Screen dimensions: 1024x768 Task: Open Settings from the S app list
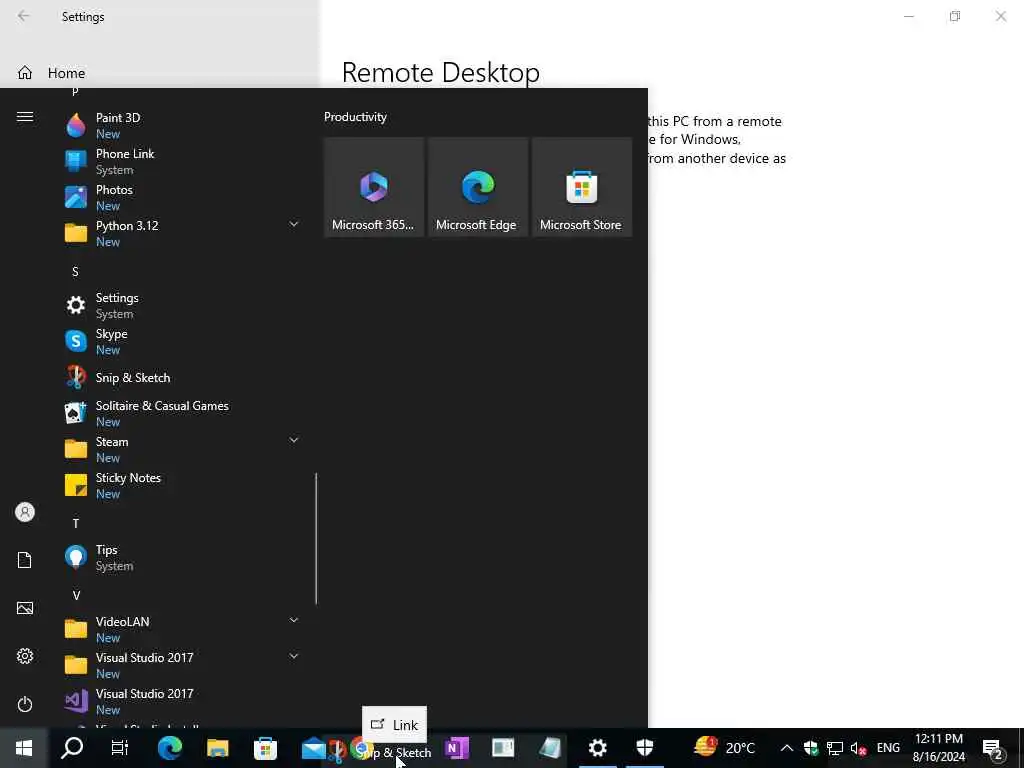point(181,305)
